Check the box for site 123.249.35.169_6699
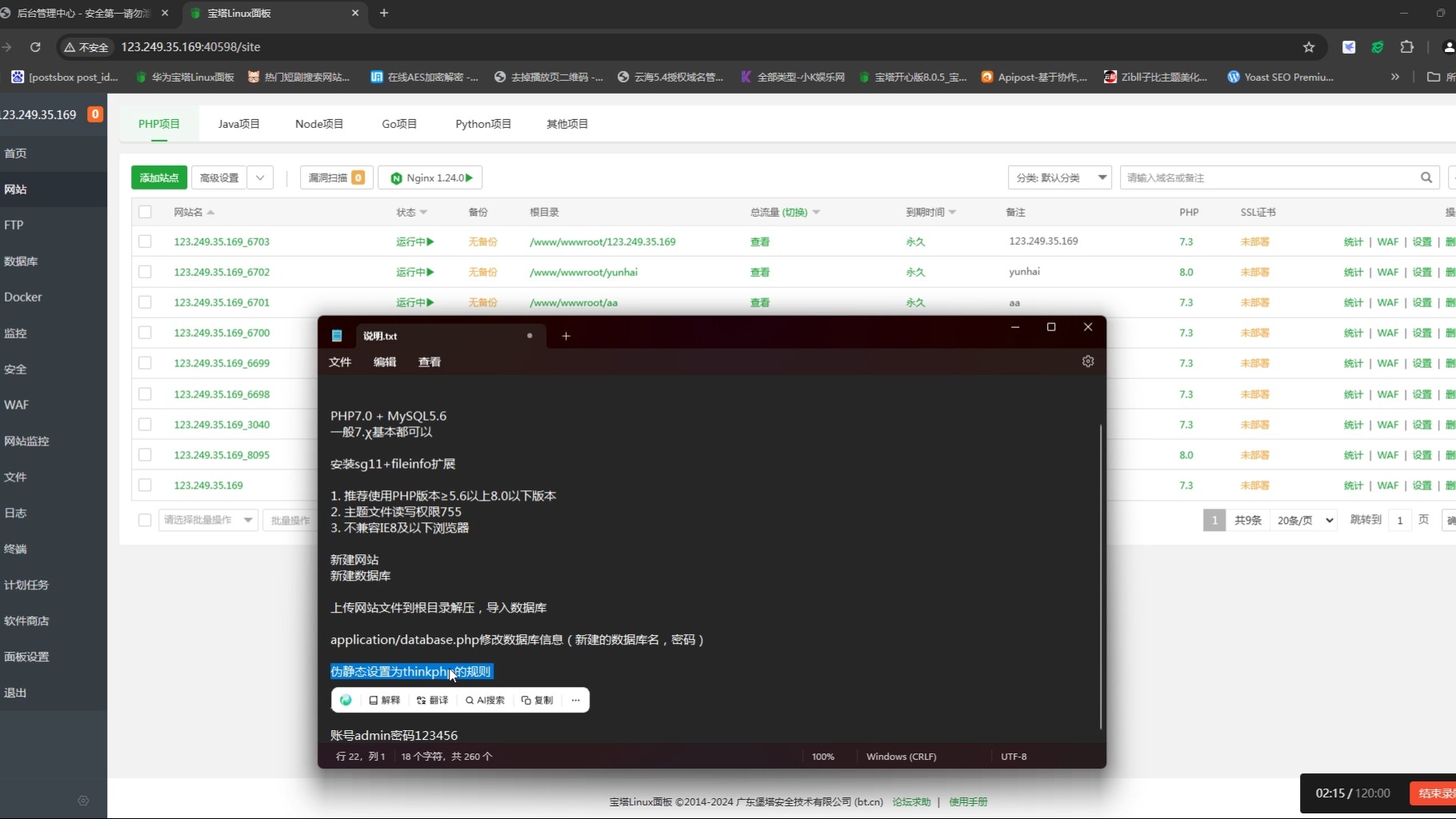Image resolution: width=1456 pixels, height=819 pixels. coord(145,363)
